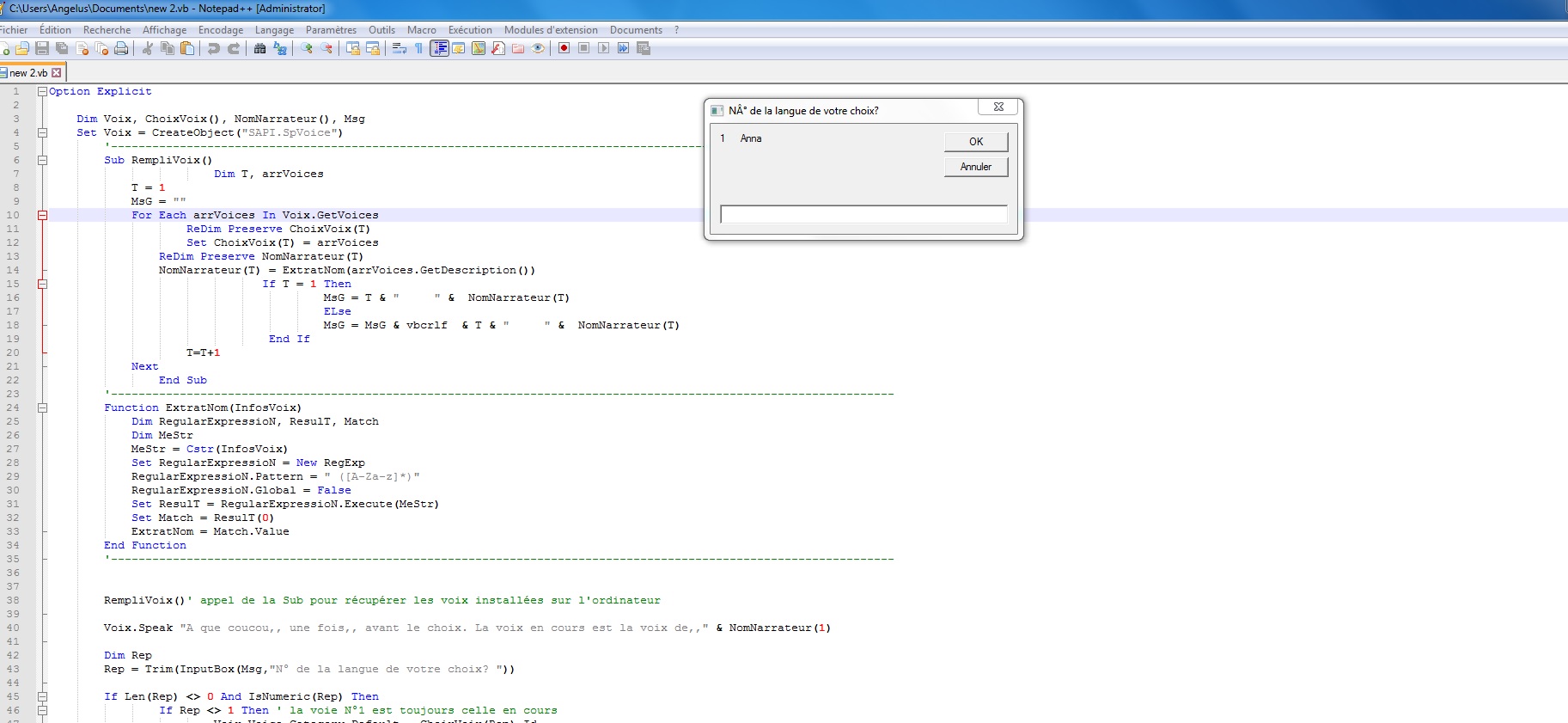Open the Exécution menu
Screen dimensions: 1568x723
coord(470,30)
